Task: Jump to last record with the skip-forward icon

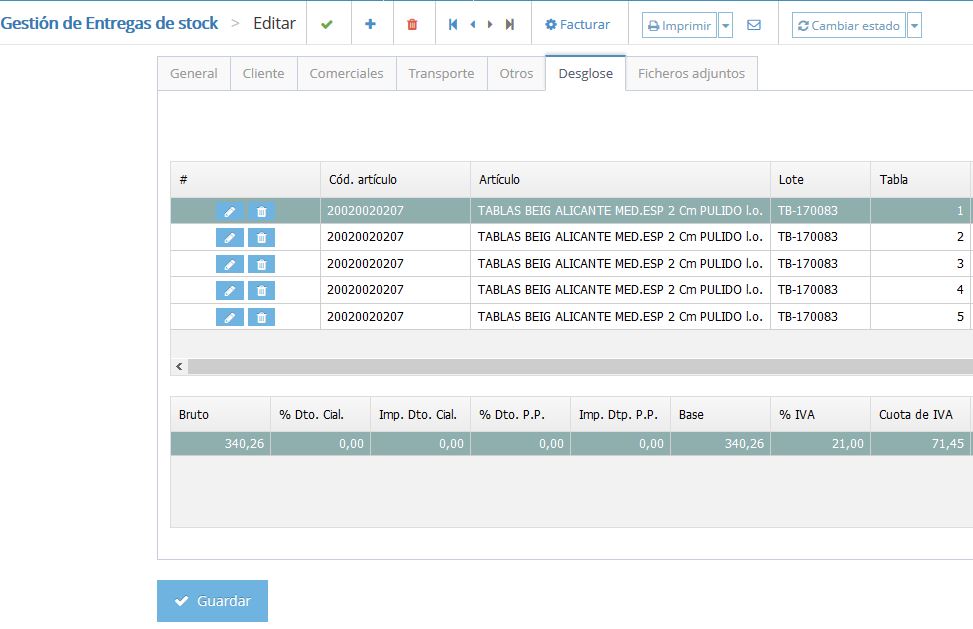Action: (x=509, y=24)
